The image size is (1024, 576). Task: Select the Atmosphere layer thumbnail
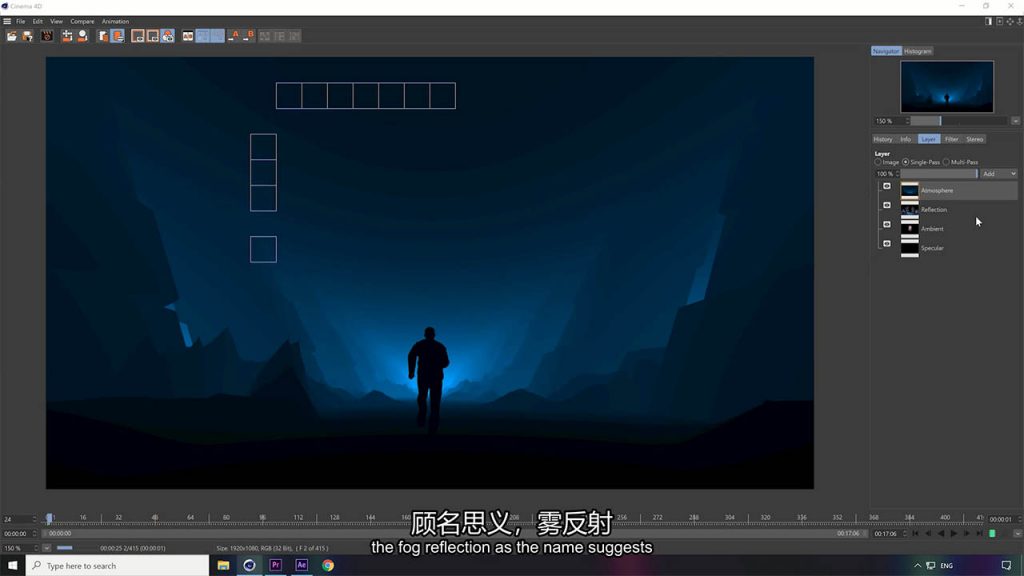pos(910,191)
